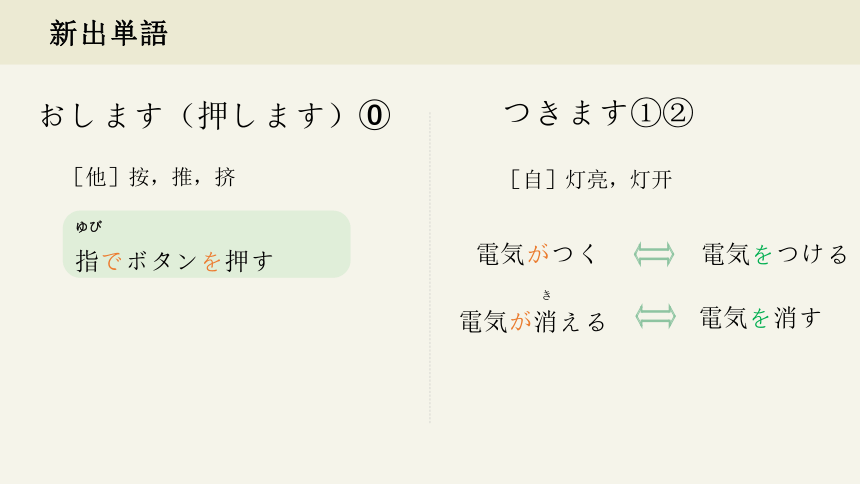Click the circled 0 accent marker
The height and width of the screenshot is (484, 860).
tap(375, 115)
